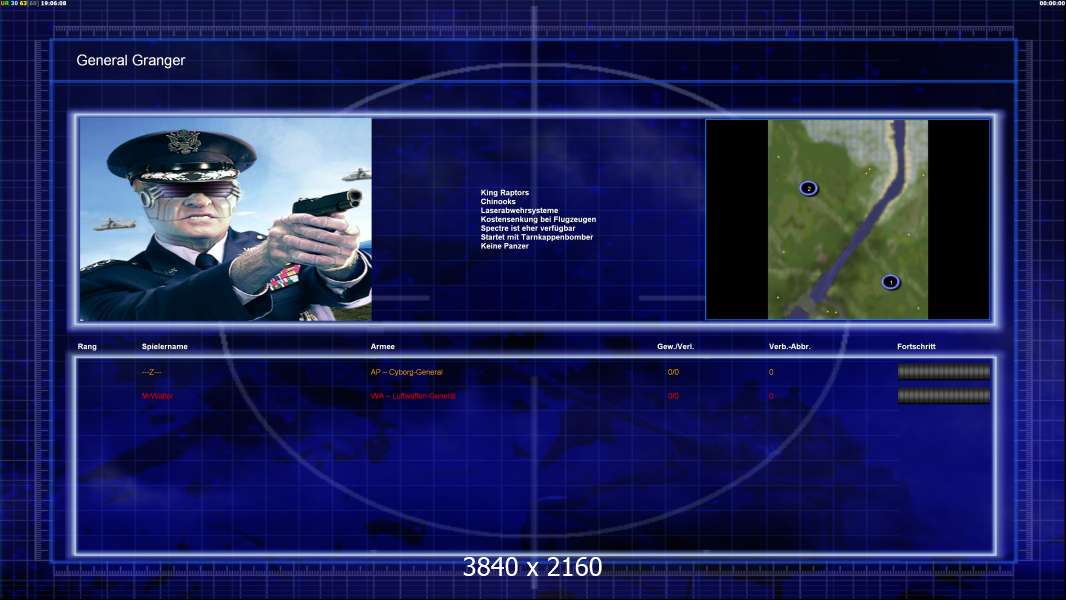Viewport: 1066px width, 600px height.
Task: Click the 'Verb.-Abbr.' column header
Action: tap(789, 347)
